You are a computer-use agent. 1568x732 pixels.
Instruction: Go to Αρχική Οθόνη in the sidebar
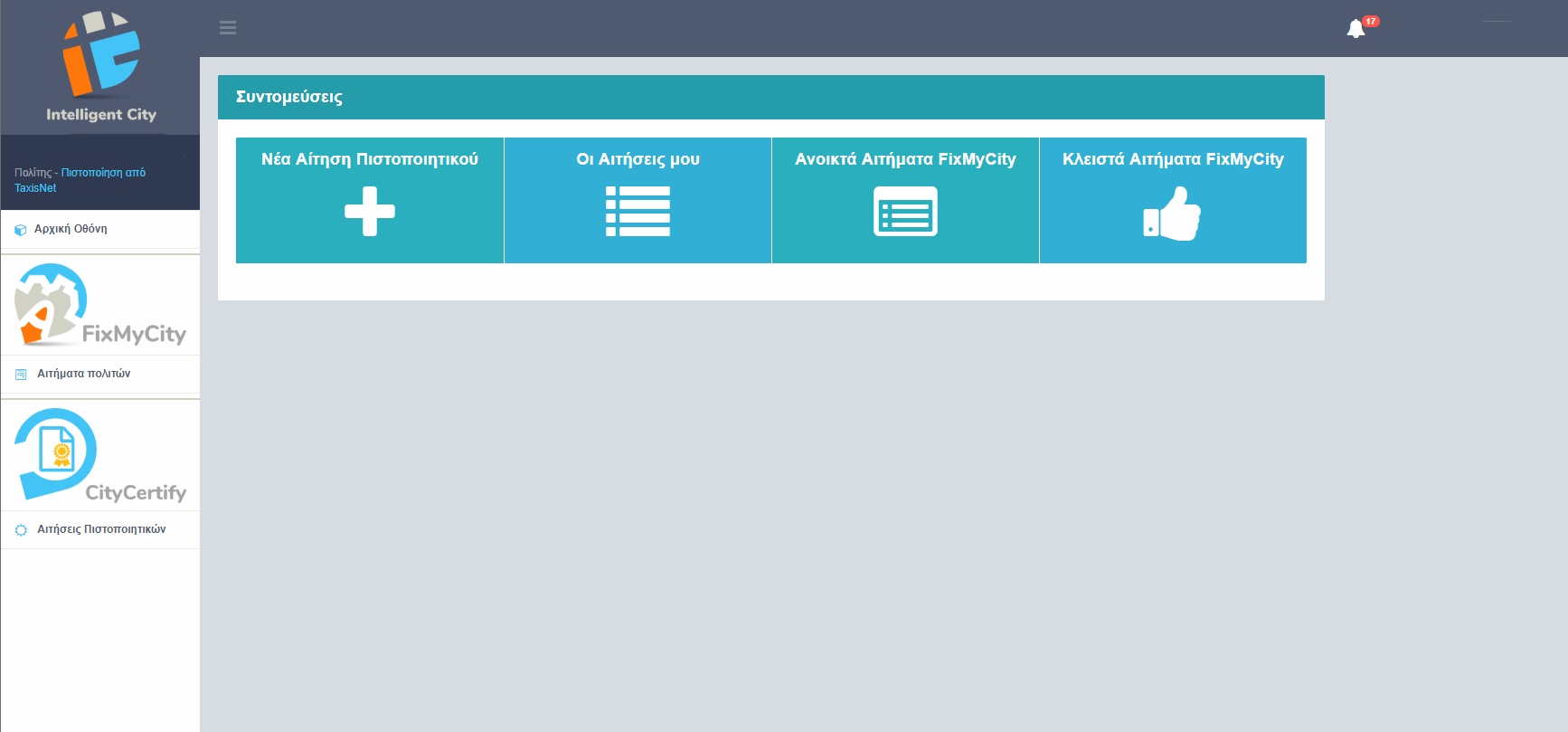71,229
